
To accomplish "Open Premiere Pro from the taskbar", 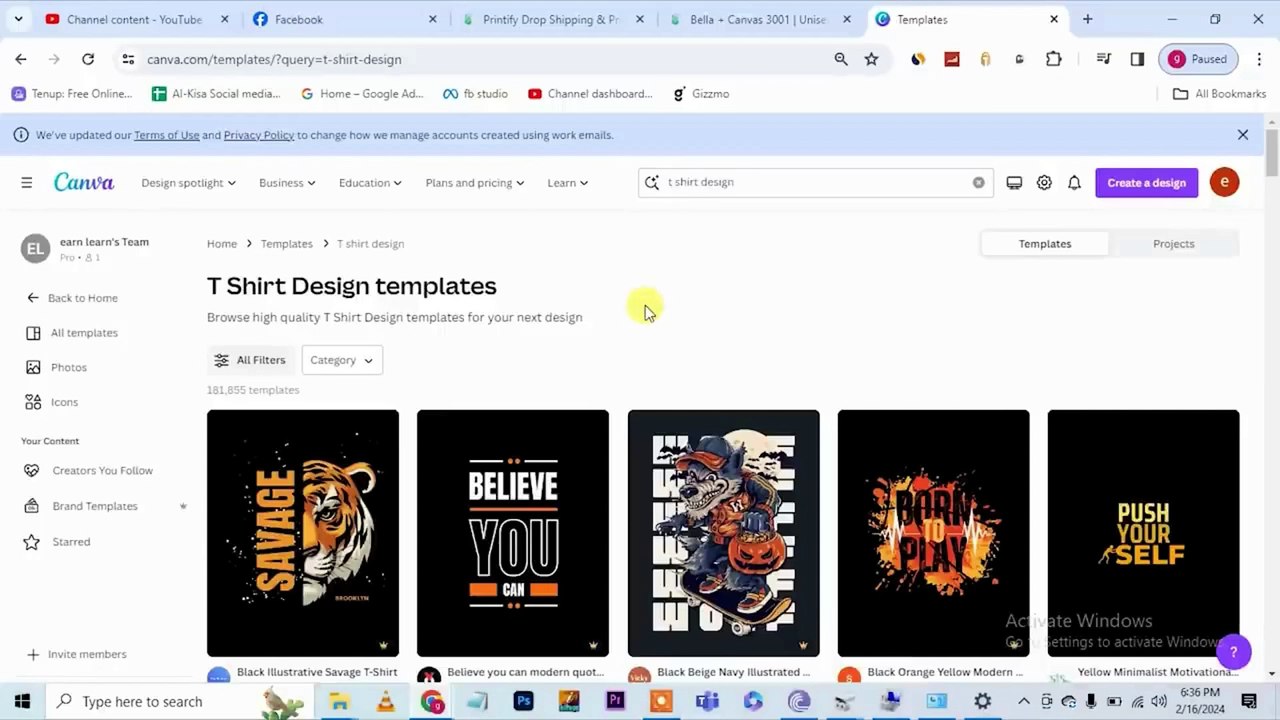I will click(615, 701).
